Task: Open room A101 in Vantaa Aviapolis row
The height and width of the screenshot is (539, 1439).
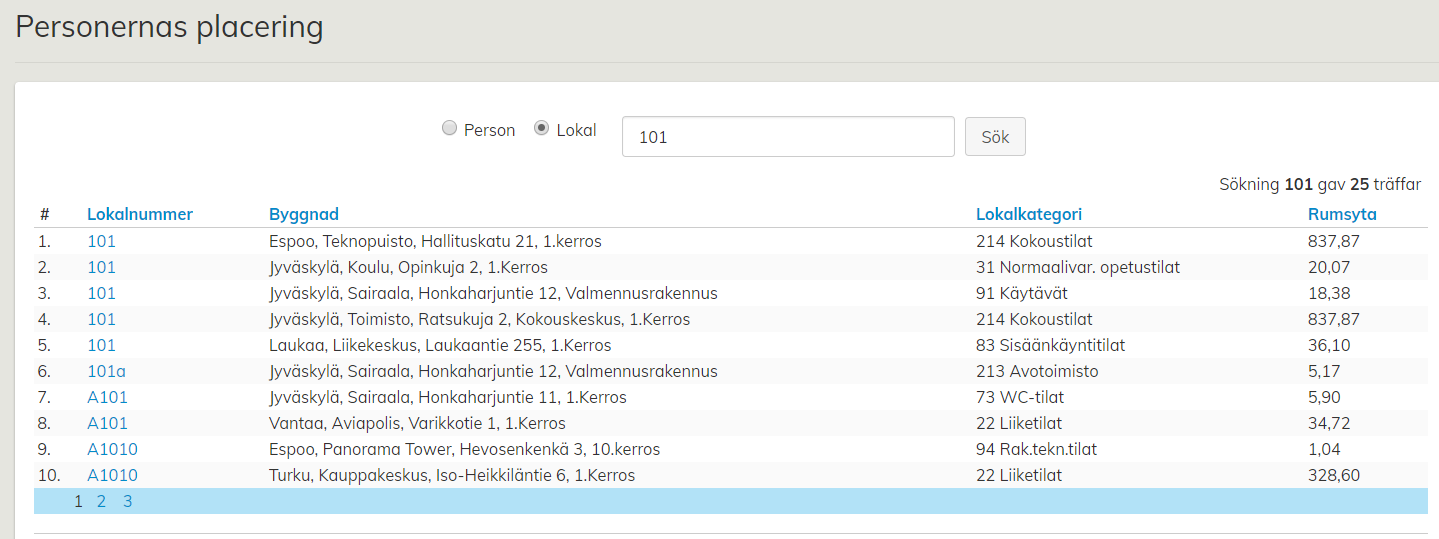Action: click(x=107, y=423)
